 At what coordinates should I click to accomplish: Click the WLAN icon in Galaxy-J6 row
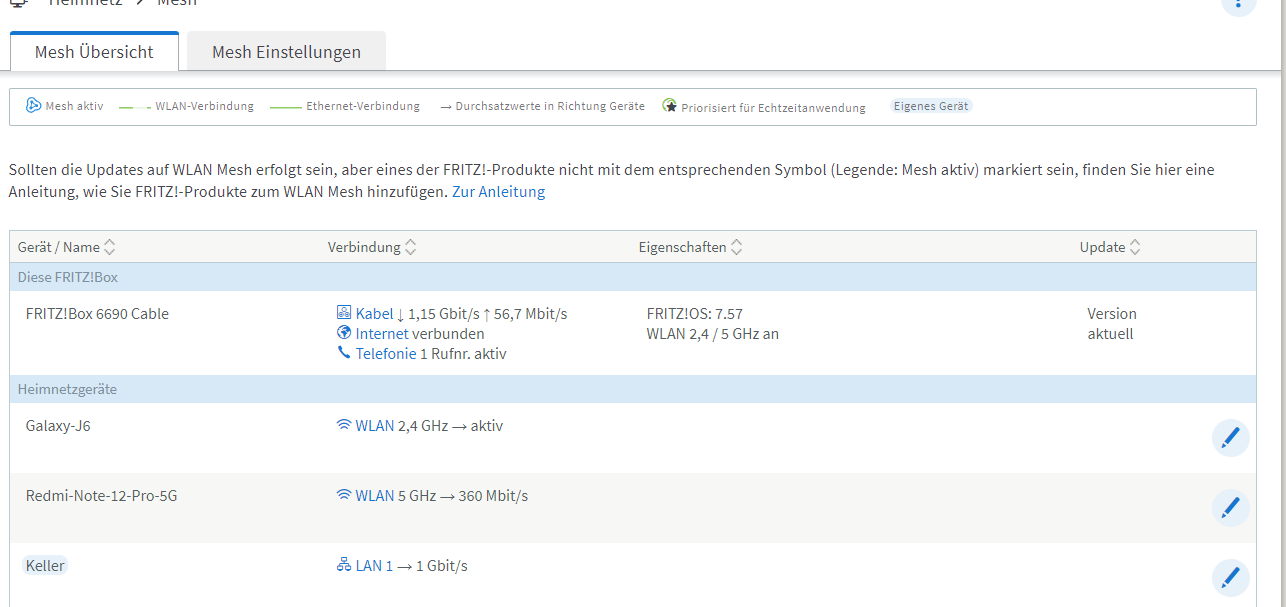pyautogui.click(x=344, y=425)
